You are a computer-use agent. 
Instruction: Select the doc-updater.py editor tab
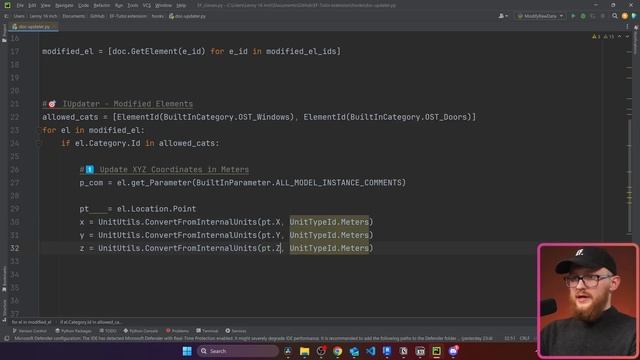coord(32,27)
